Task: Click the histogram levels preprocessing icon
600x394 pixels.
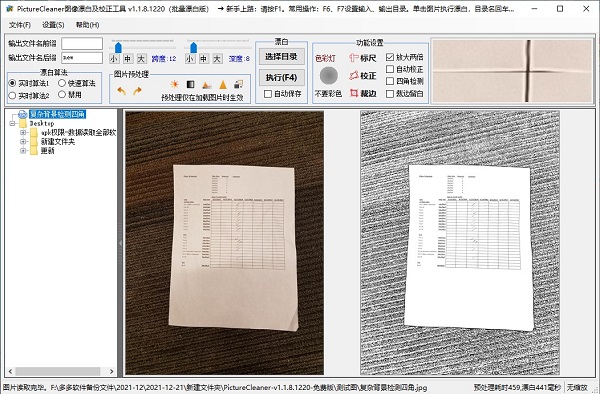Action: 207,85
